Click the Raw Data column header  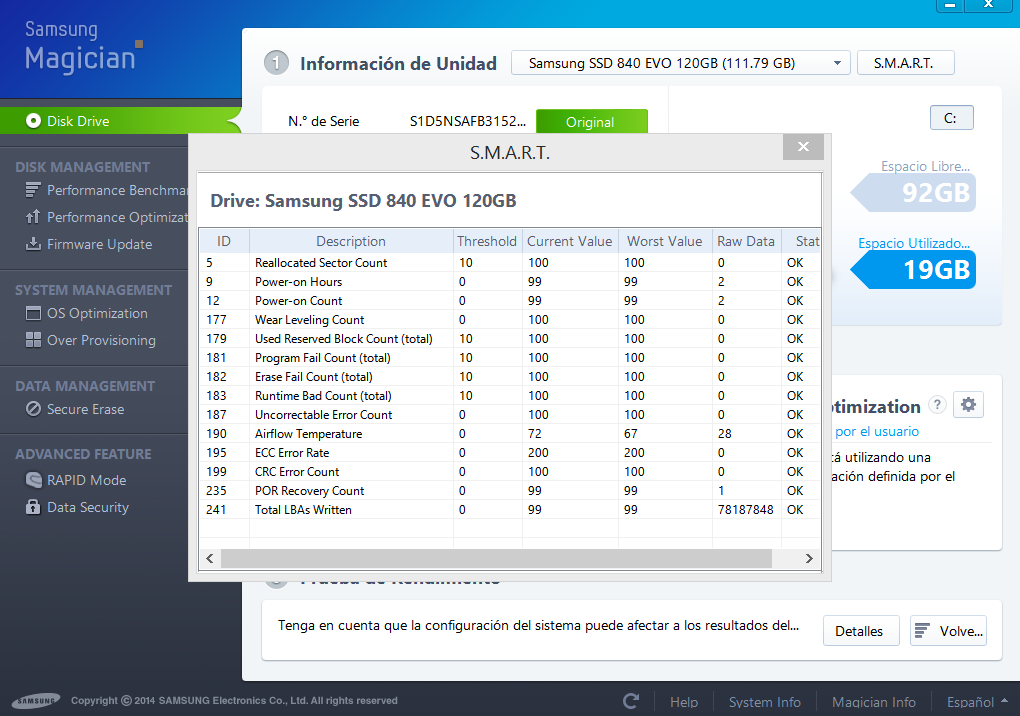(x=746, y=241)
